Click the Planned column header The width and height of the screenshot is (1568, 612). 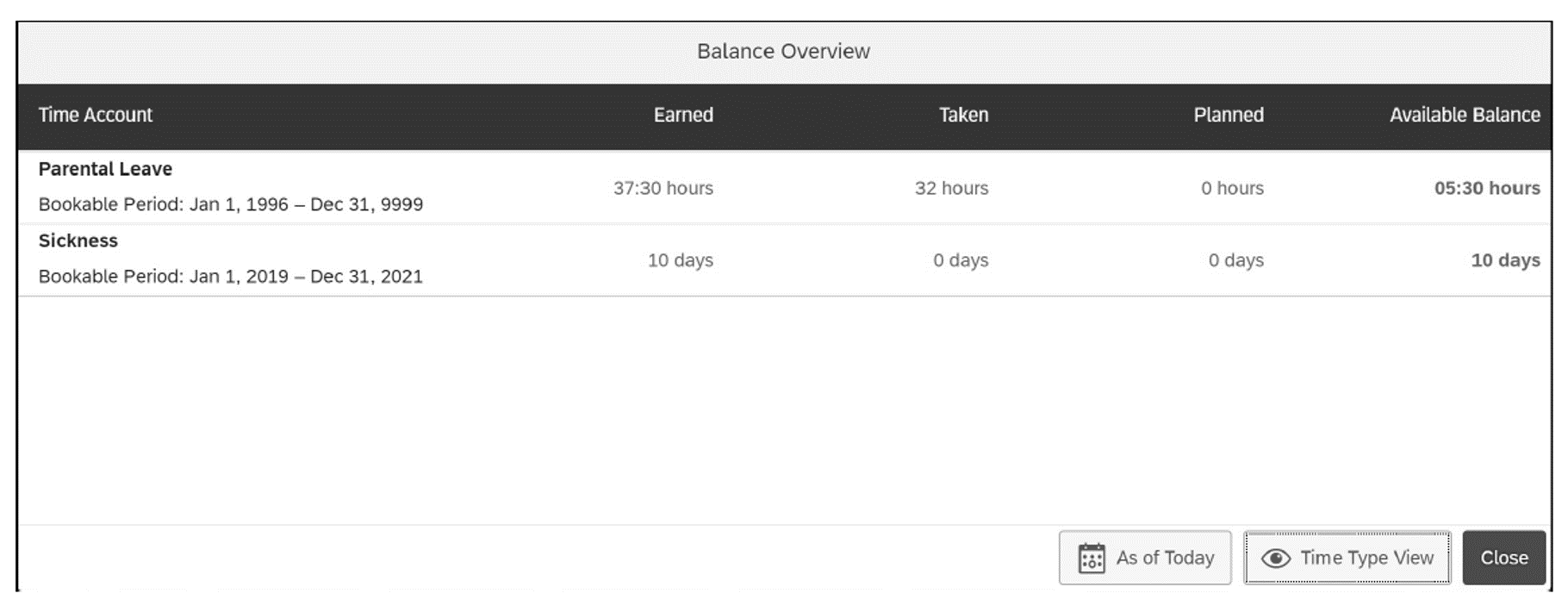(x=1229, y=115)
